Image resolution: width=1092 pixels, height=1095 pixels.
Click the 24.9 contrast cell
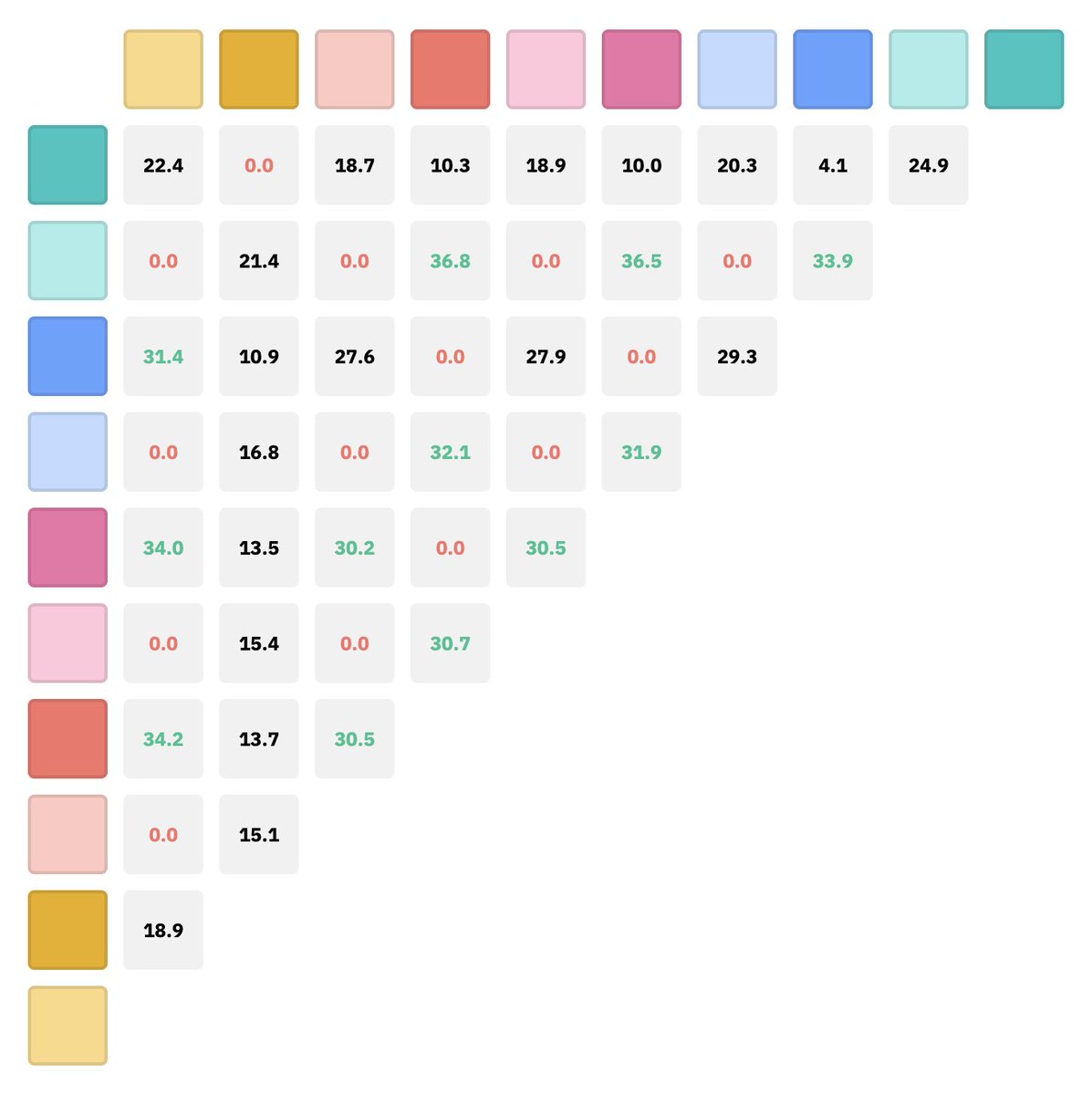pos(929,165)
